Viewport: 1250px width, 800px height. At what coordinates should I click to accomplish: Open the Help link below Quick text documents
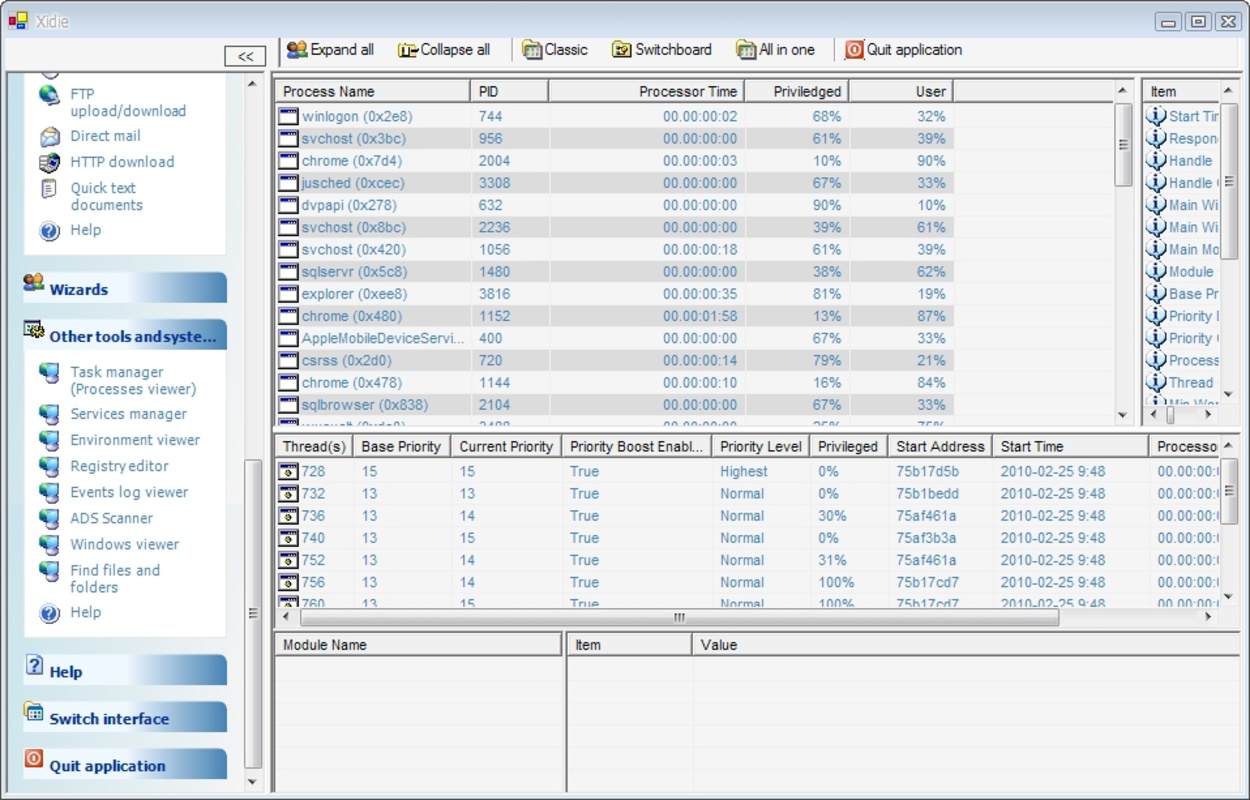tap(85, 230)
